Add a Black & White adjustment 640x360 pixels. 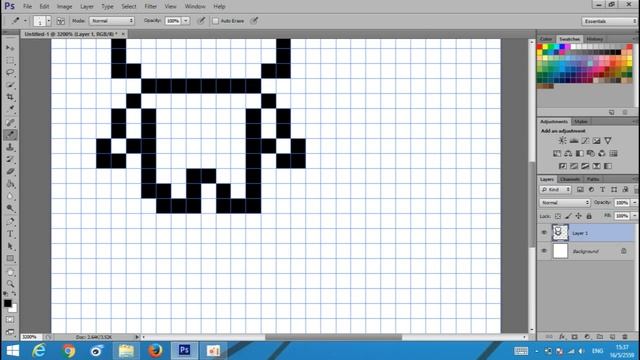[x=580, y=153]
